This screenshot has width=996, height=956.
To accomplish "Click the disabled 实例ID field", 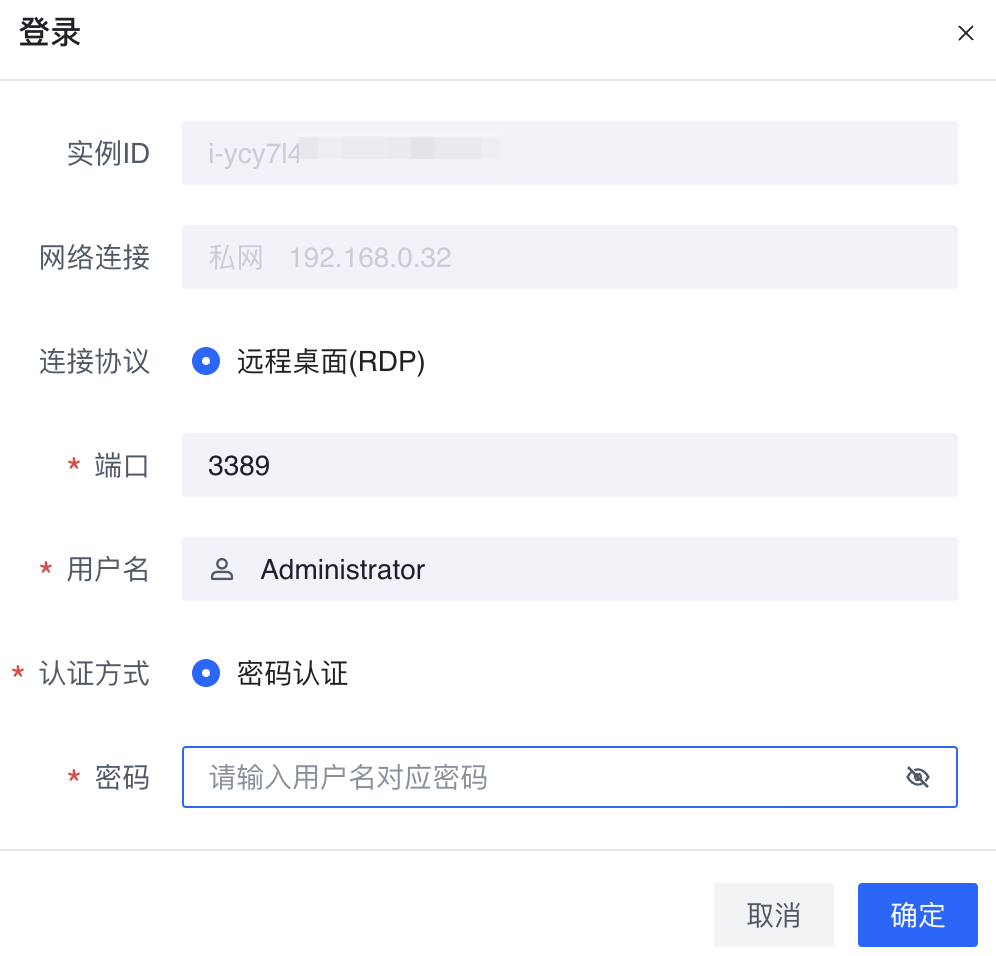I will click(x=569, y=153).
